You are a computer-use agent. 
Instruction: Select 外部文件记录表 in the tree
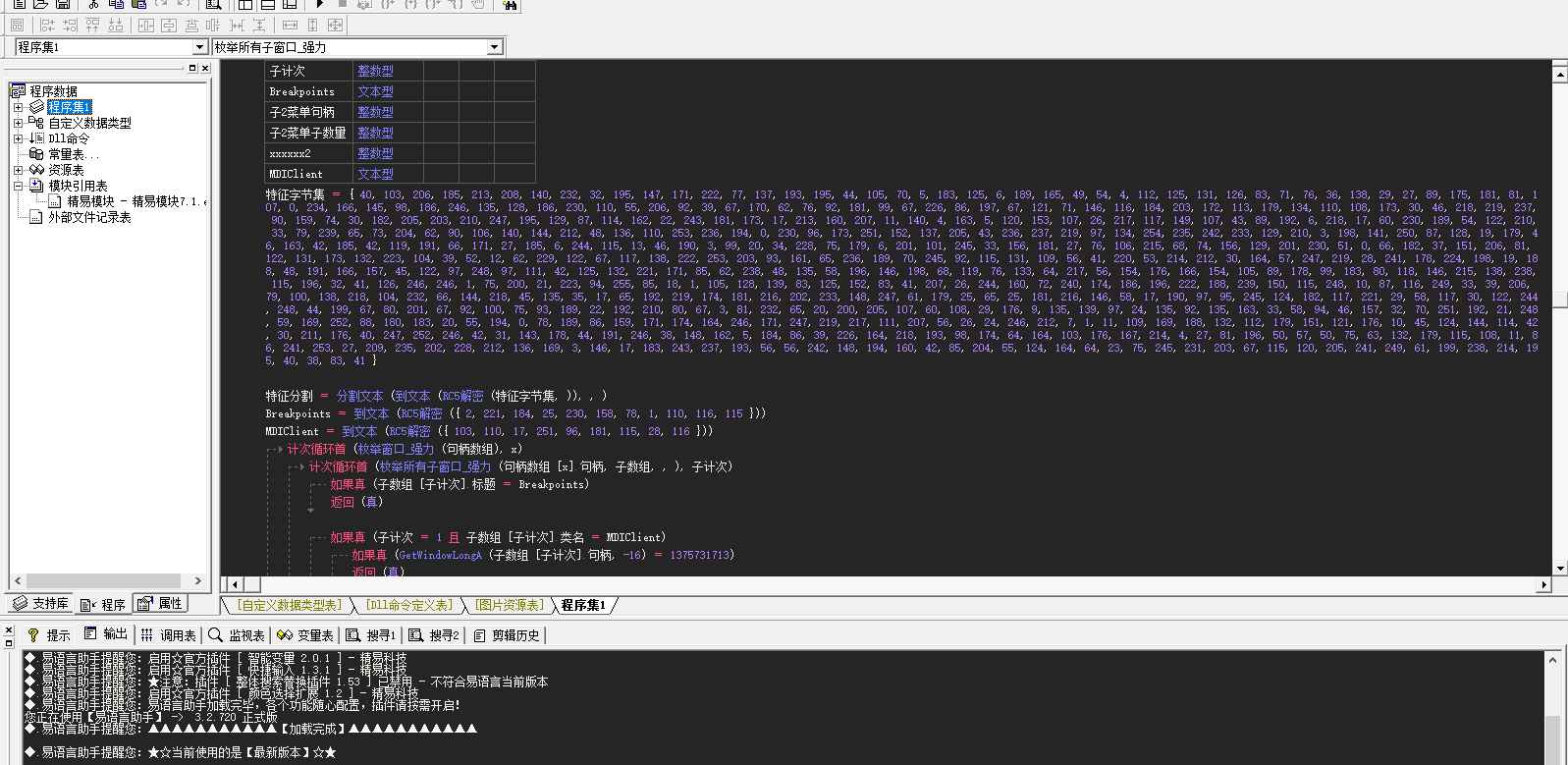click(x=89, y=217)
